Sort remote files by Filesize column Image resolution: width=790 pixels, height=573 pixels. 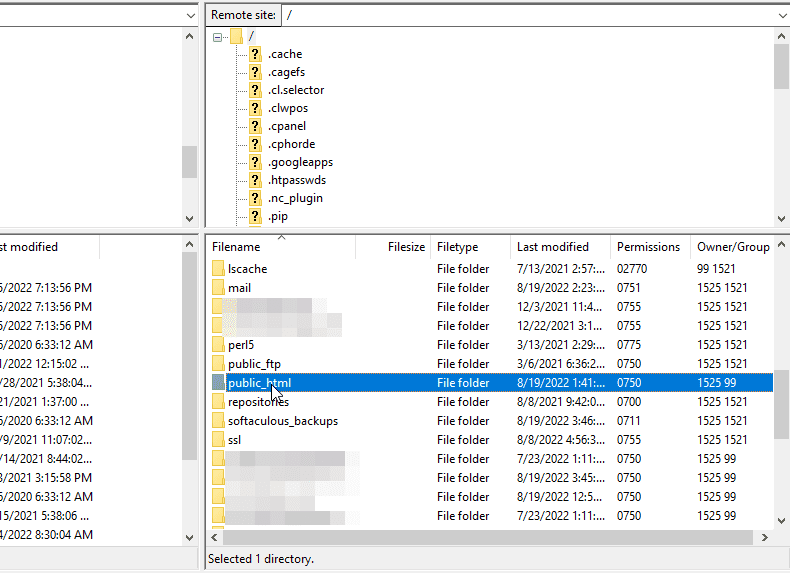pyautogui.click(x=393, y=247)
